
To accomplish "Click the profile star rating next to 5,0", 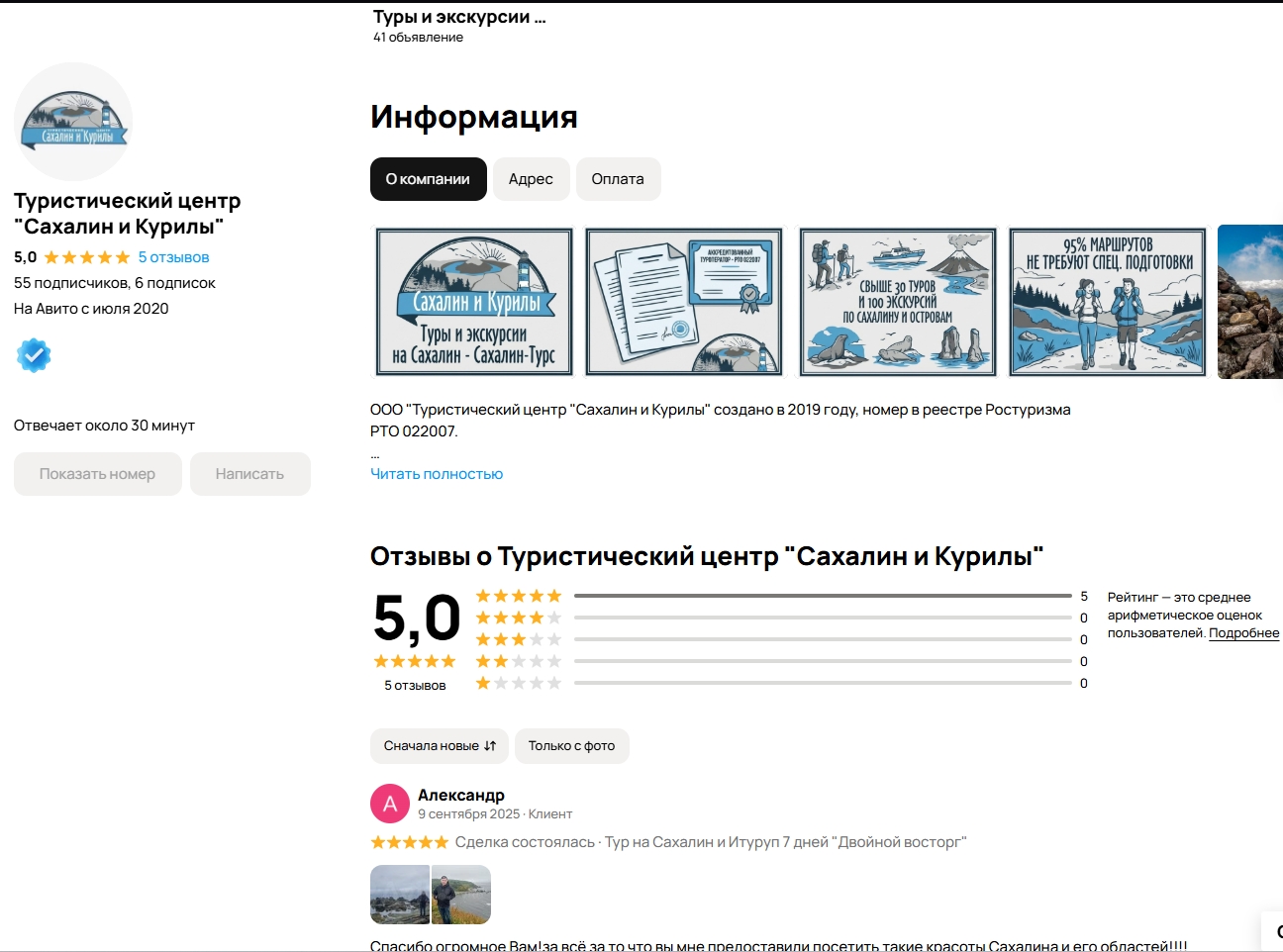I will [87, 257].
